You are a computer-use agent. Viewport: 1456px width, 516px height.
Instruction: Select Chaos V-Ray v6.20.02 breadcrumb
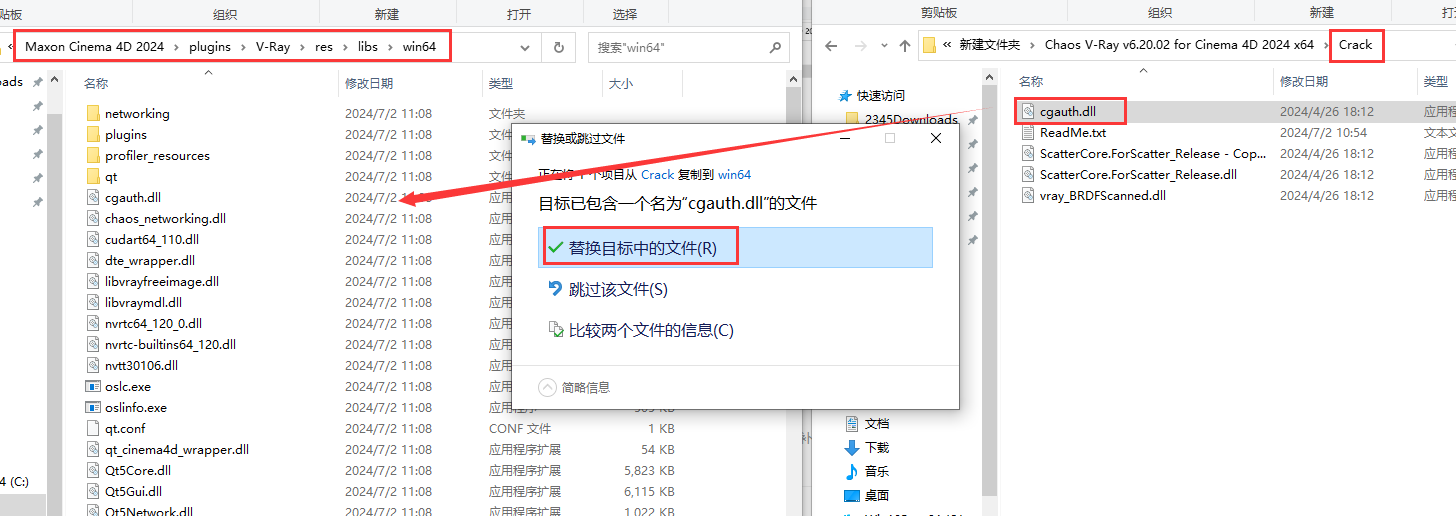click(x=1179, y=45)
